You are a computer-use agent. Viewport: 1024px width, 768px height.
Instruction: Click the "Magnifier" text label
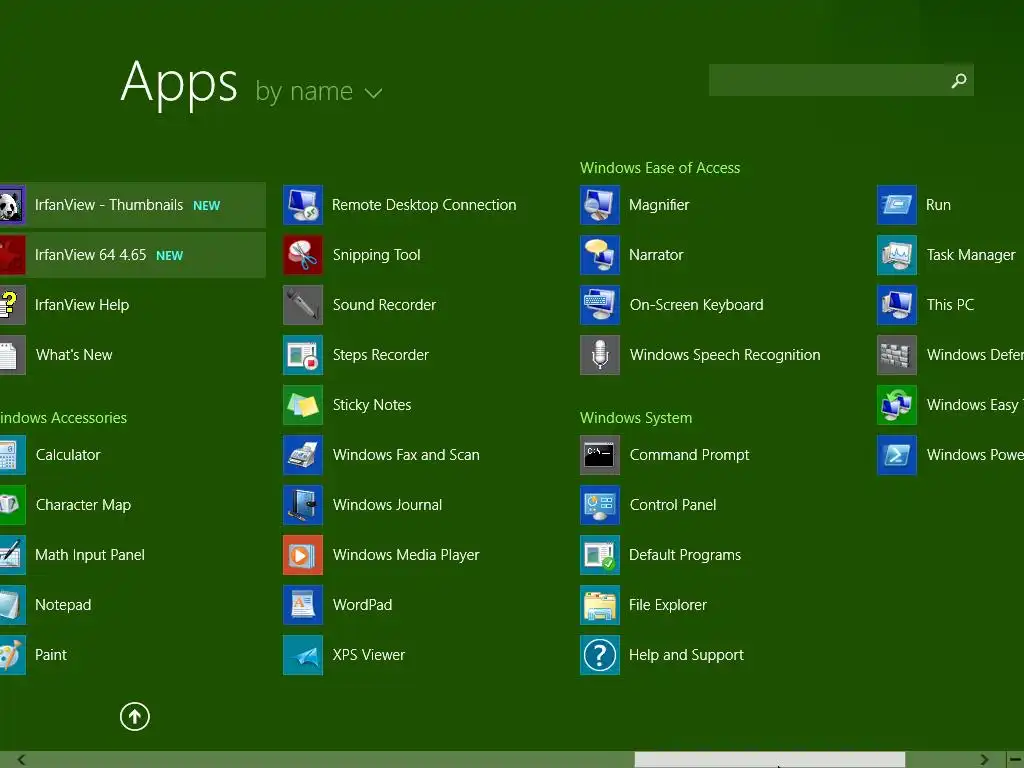pos(658,205)
